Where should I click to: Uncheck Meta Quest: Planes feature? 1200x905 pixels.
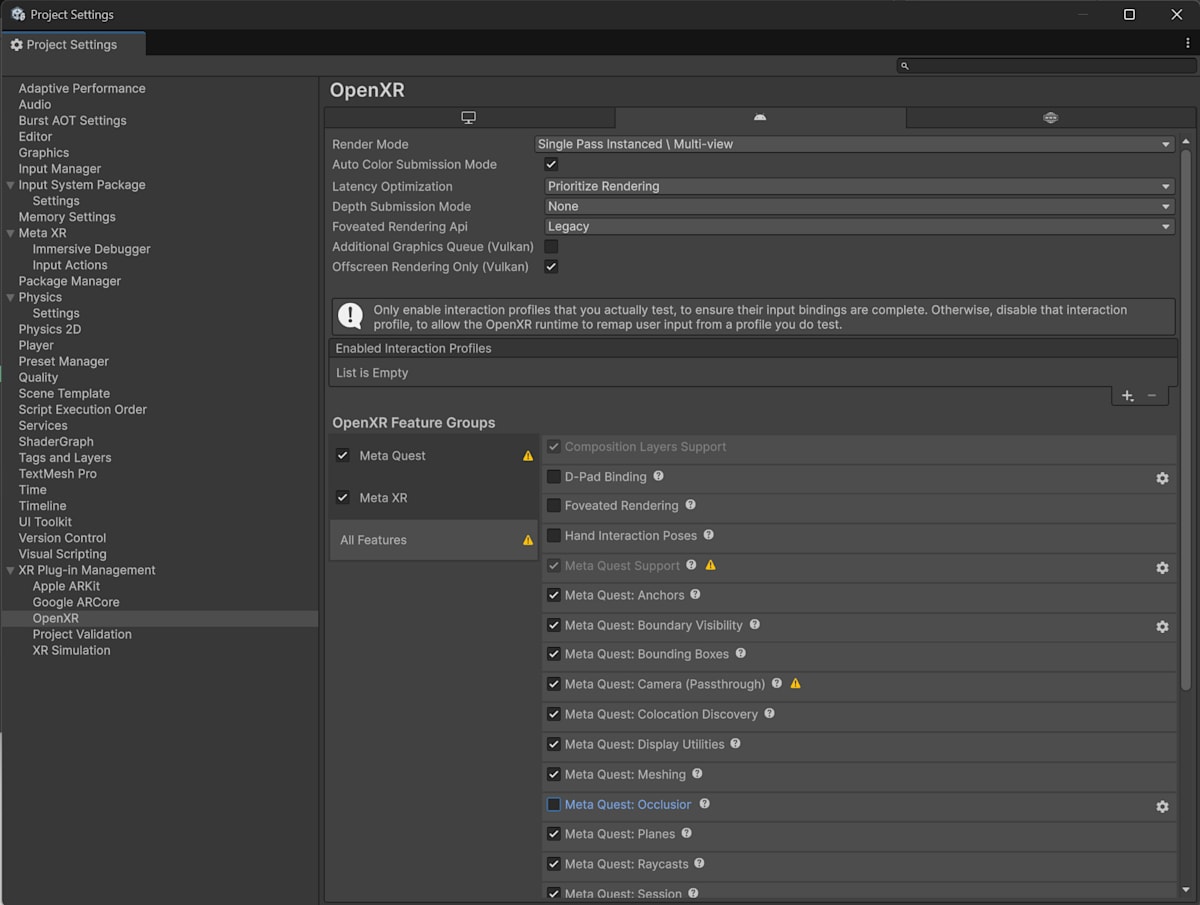pyautogui.click(x=554, y=834)
